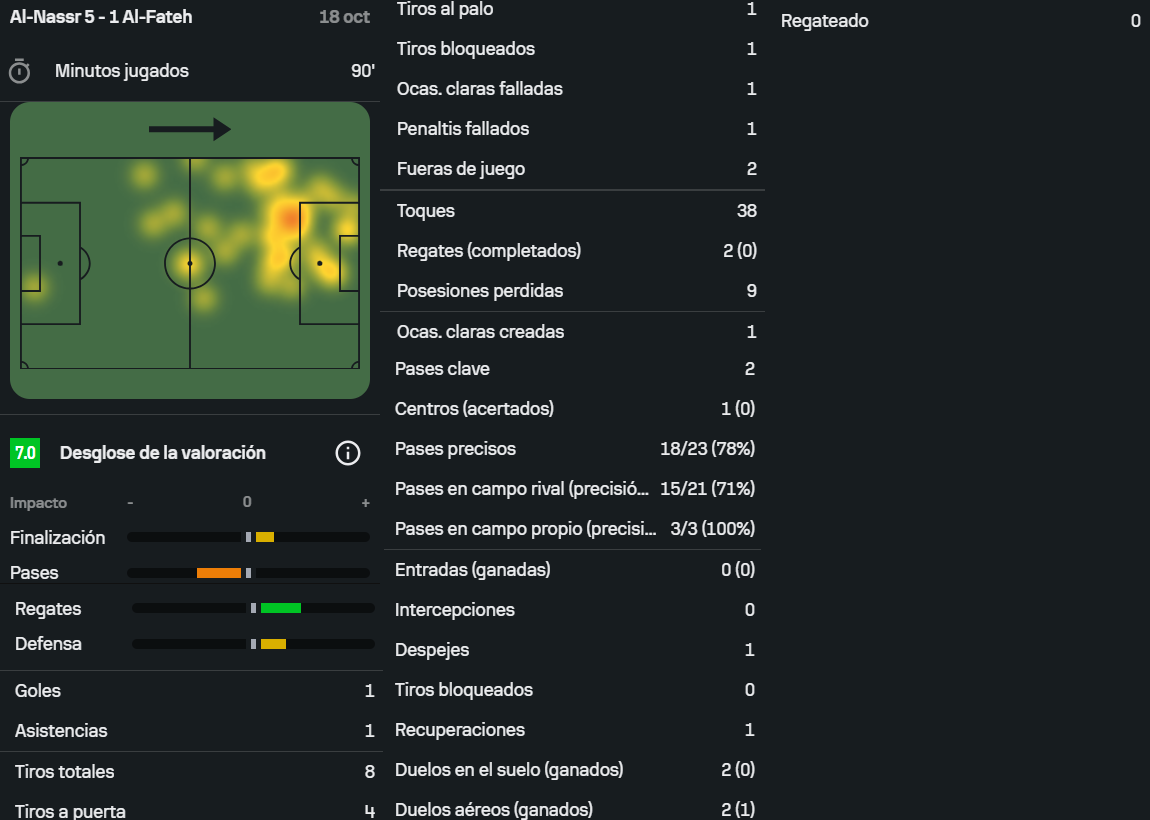This screenshot has width=1150, height=820.
Task: Click the attack direction arrow above heatmap
Action: pos(190,129)
